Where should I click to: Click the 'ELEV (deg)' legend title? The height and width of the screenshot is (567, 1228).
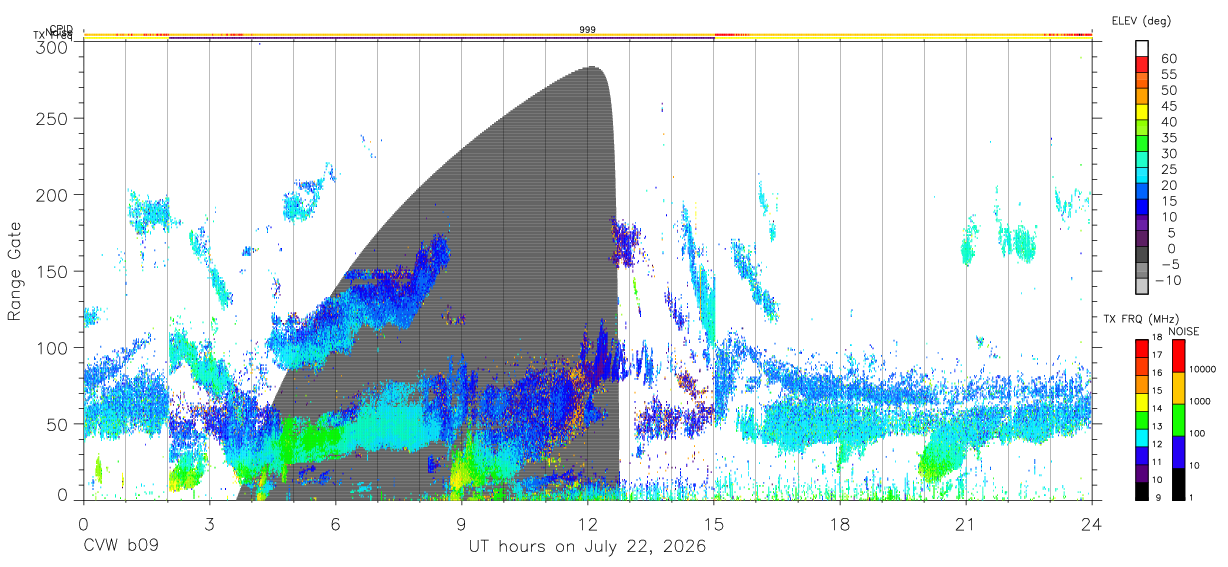(x=1141, y=21)
